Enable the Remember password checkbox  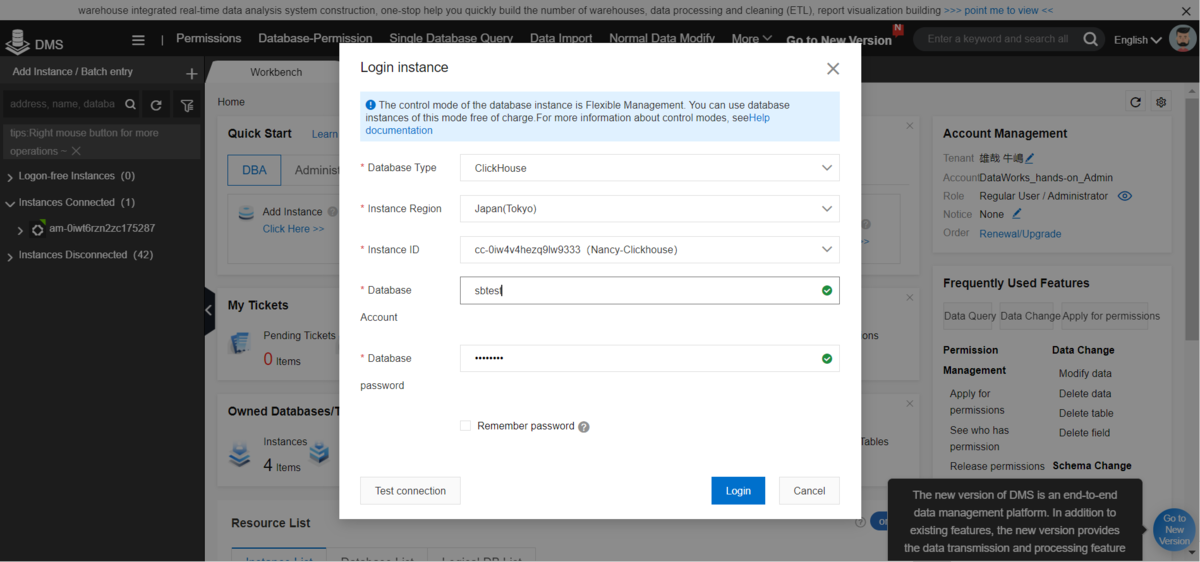click(x=465, y=426)
